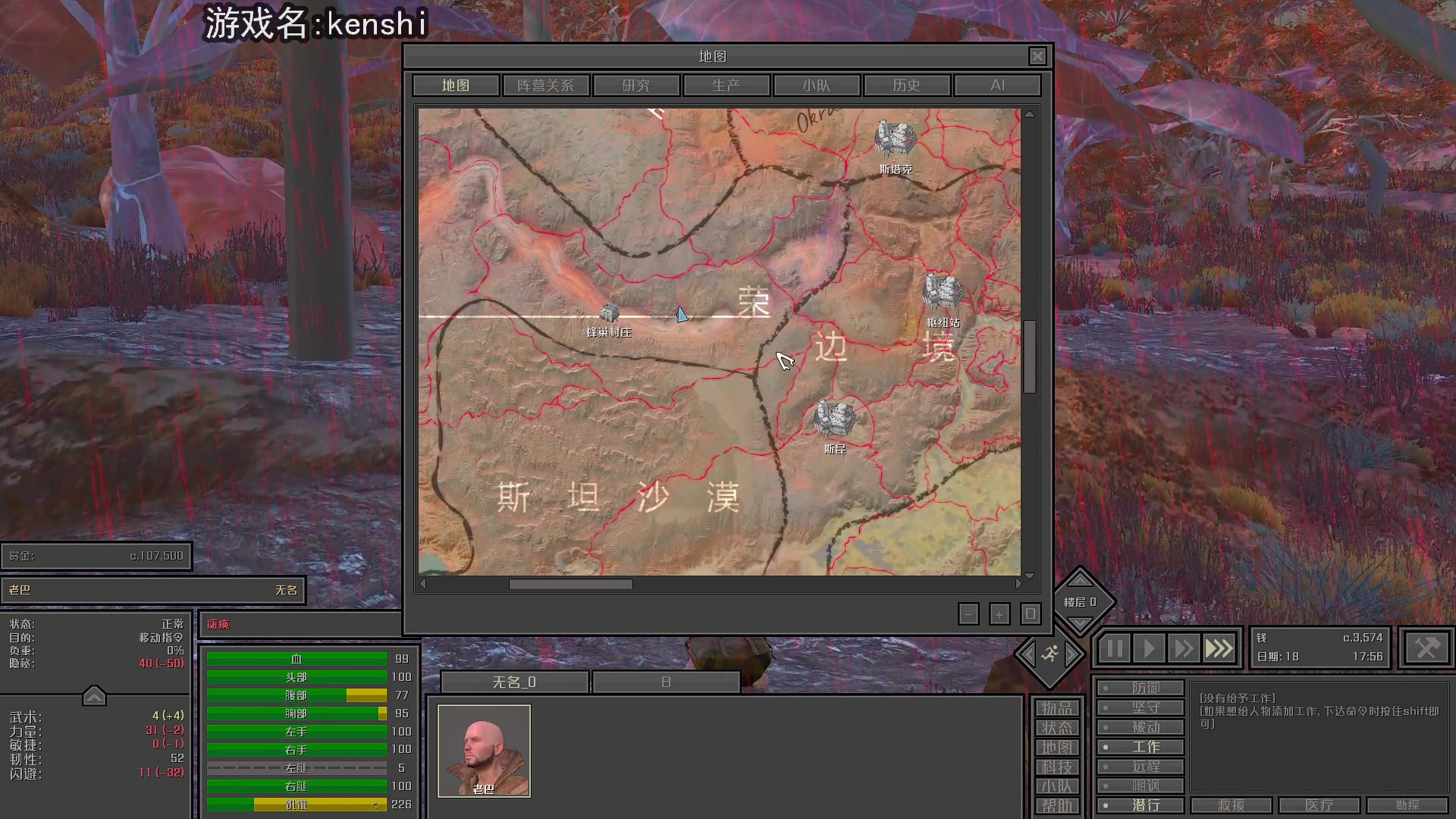Click the running figure movement speed icon
This screenshot has width=1456, height=819.
pyautogui.click(x=1050, y=654)
